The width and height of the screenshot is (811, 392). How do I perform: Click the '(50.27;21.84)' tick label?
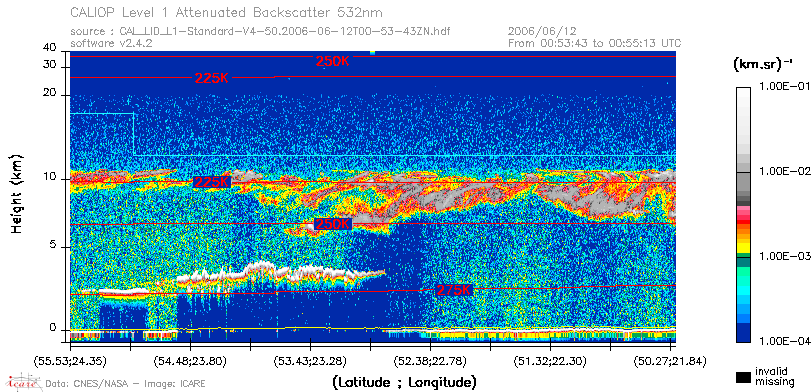(x=670, y=360)
